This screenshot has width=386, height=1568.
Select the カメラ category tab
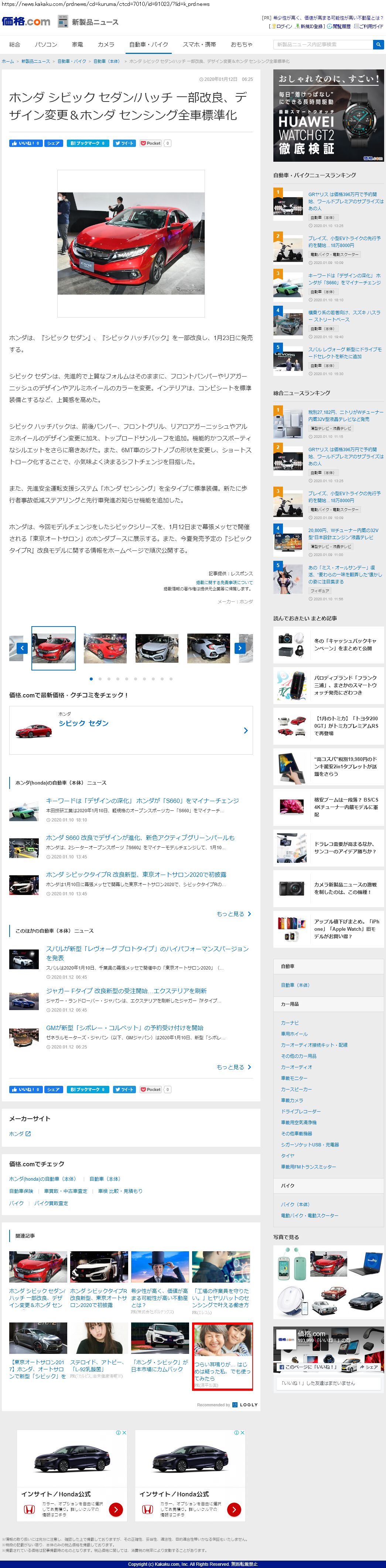pyautogui.click(x=106, y=44)
